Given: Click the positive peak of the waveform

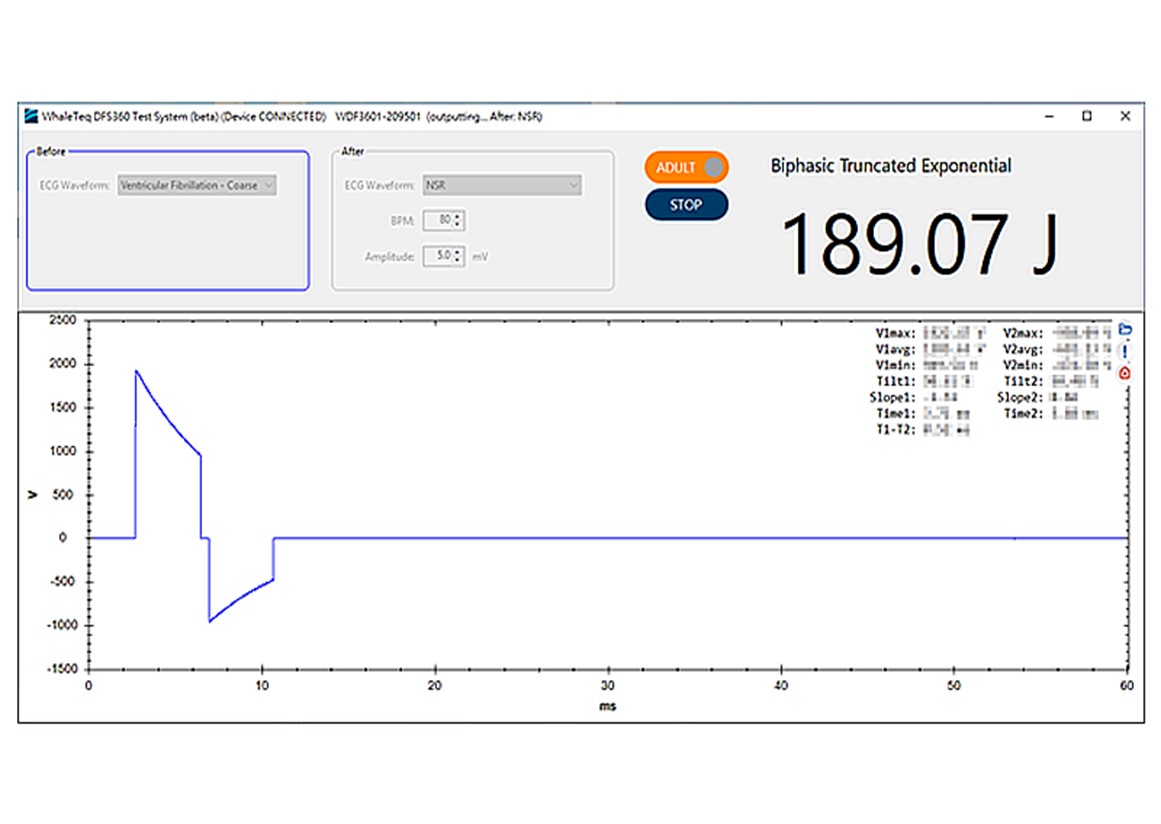Looking at the screenshot, I should click(x=136, y=372).
